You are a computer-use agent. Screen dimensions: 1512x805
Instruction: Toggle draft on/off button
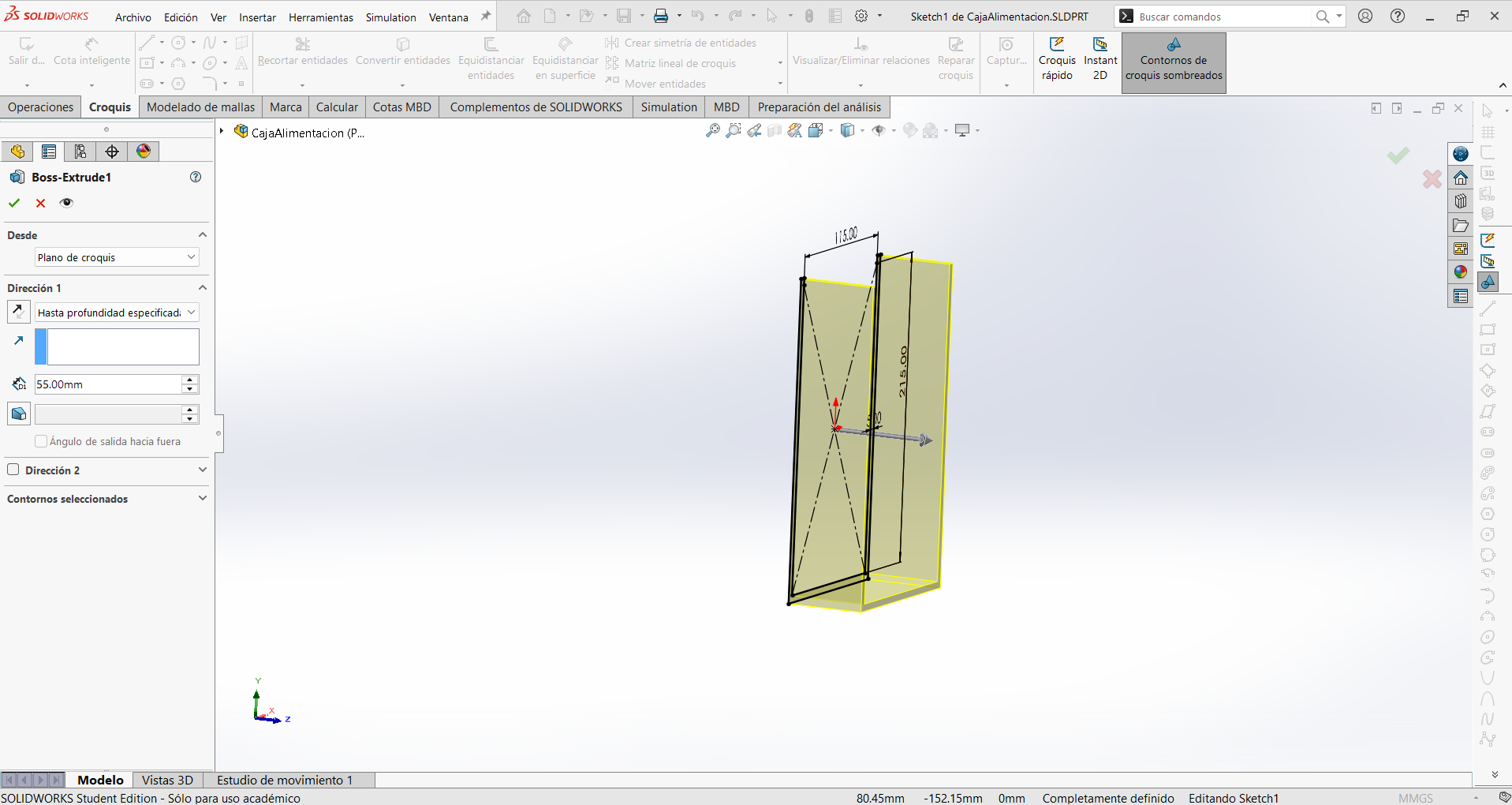point(19,414)
